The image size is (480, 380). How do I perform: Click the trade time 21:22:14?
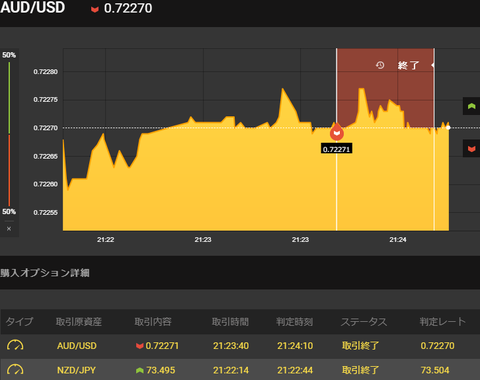click(231, 370)
